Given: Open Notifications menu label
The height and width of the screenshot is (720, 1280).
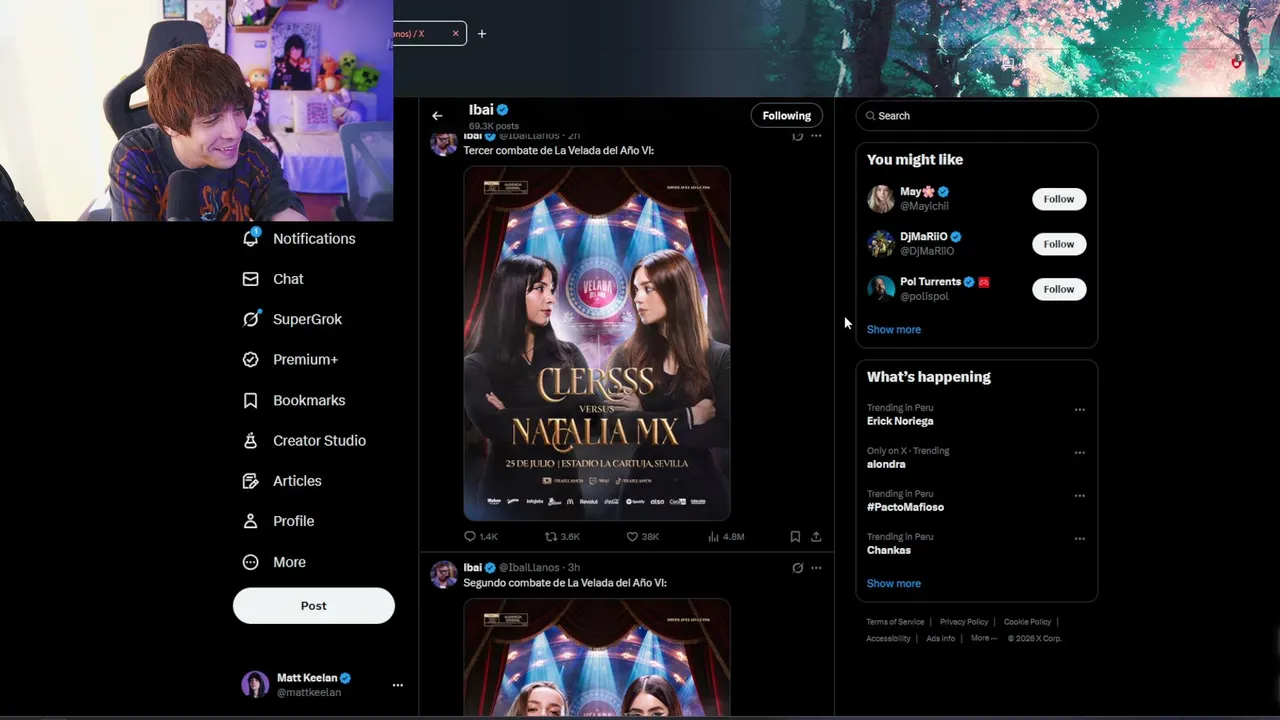Looking at the screenshot, I should pyautogui.click(x=314, y=239).
